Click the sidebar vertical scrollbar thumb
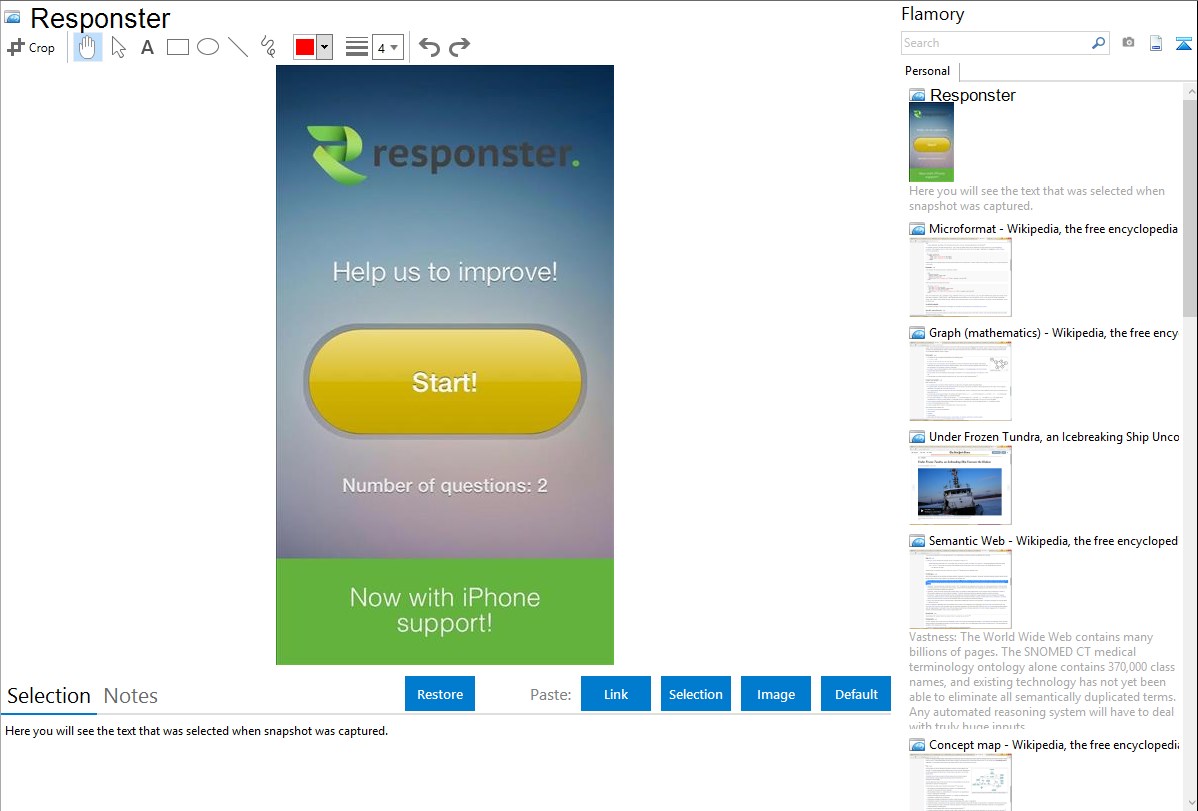Screen dimensions: 1198x811 pos(1190,206)
